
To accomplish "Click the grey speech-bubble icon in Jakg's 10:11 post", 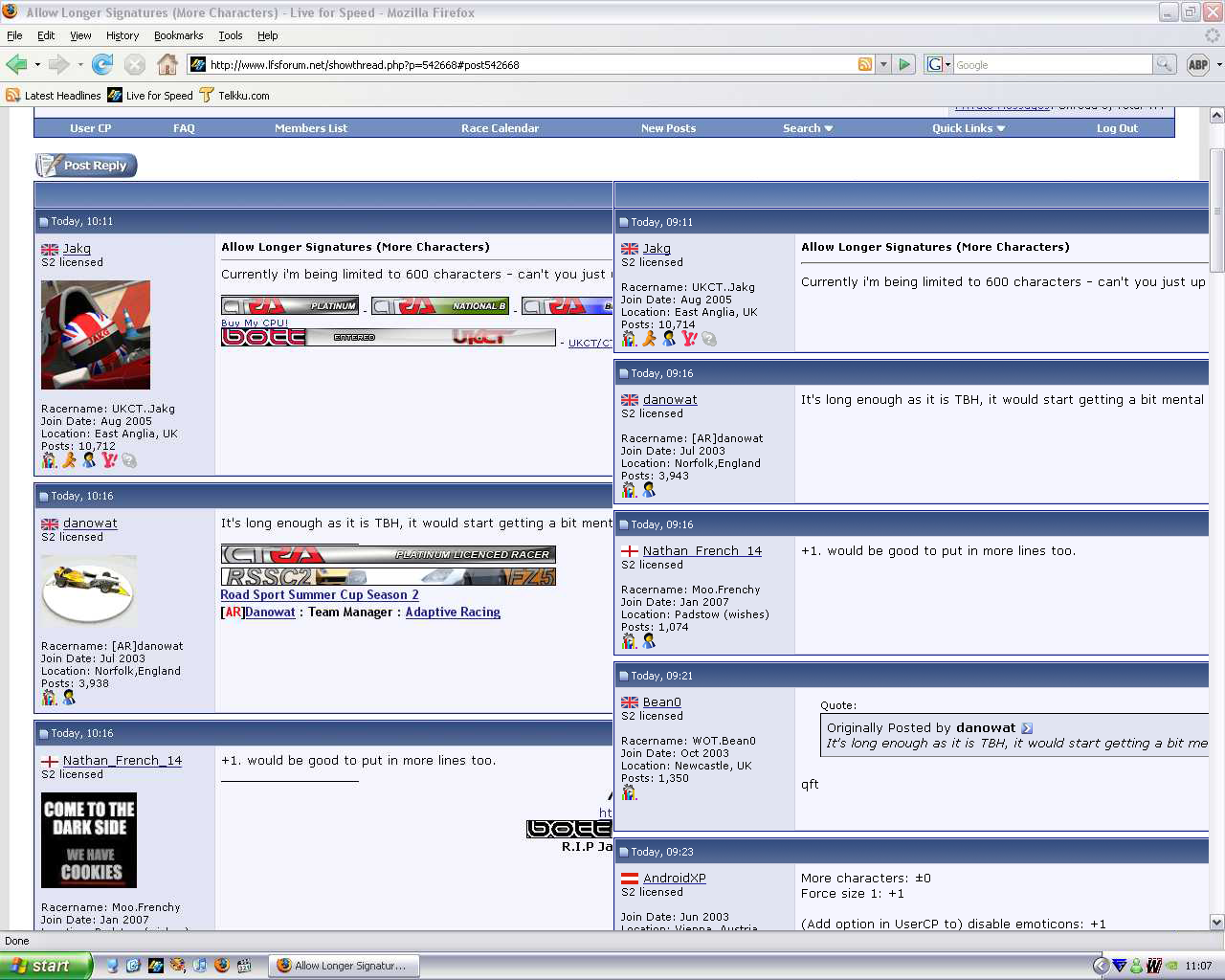I will coord(129,460).
